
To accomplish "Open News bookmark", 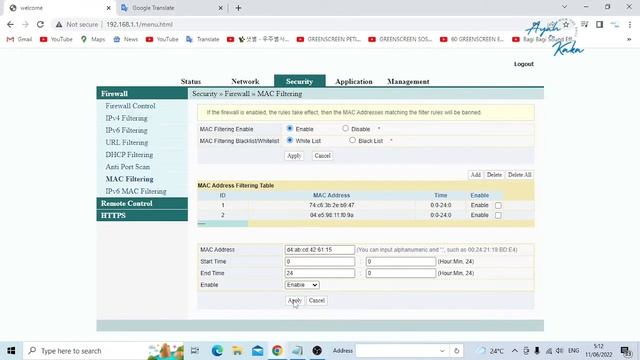I will point(126,39).
